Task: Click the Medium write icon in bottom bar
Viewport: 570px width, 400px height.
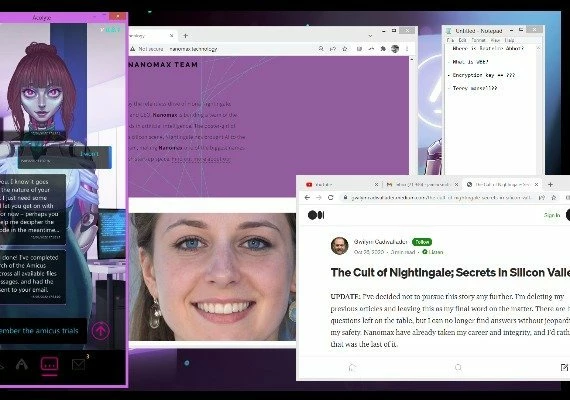Action: 564,368
